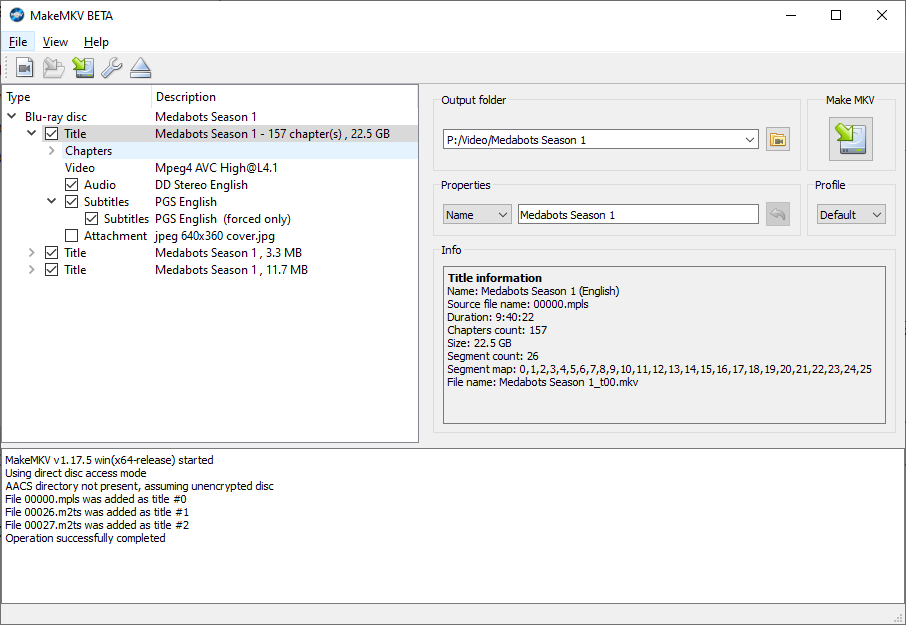Image resolution: width=906 pixels, height=625 pixels.
Task: Uncheck the 22.5 GB Title checkbox
Action: click(51, 134)
